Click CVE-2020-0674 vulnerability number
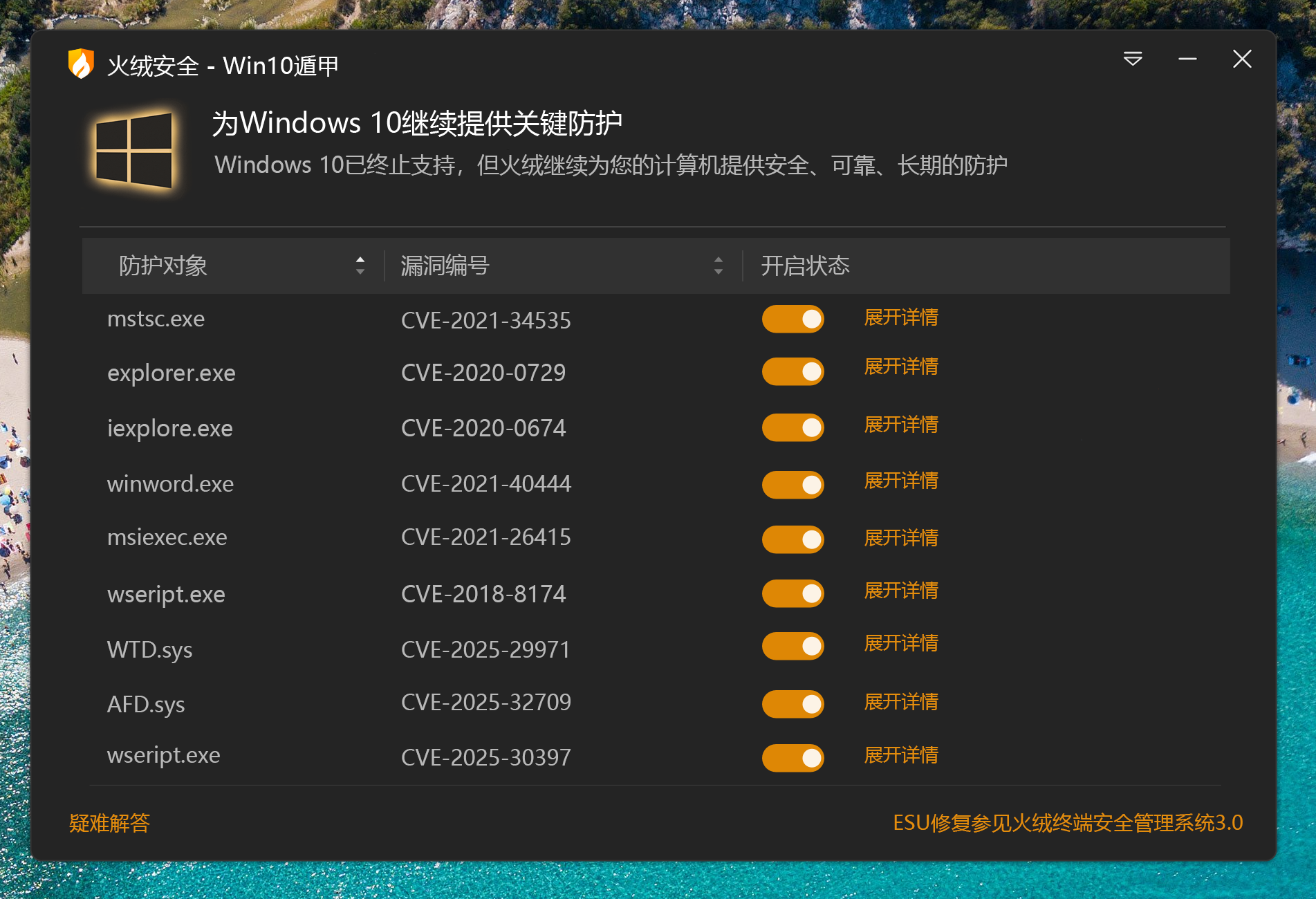Viewport: 1316px width, 899px height. tap(483, 428)
